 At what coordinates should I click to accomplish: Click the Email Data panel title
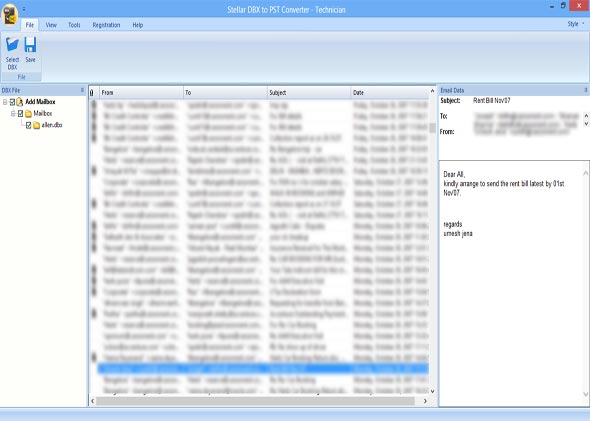click(x=452, y=90)
